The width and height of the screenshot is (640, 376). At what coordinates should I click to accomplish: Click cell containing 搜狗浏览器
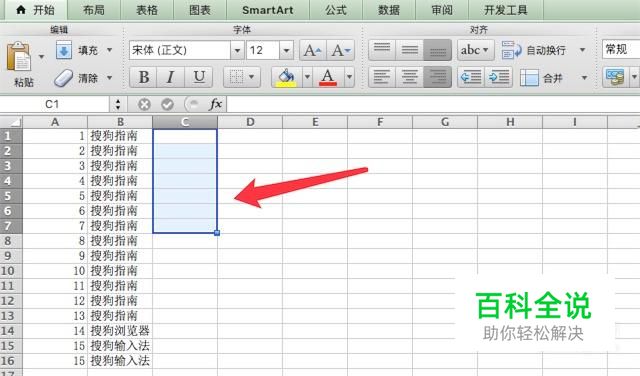(x=120, y=331)
